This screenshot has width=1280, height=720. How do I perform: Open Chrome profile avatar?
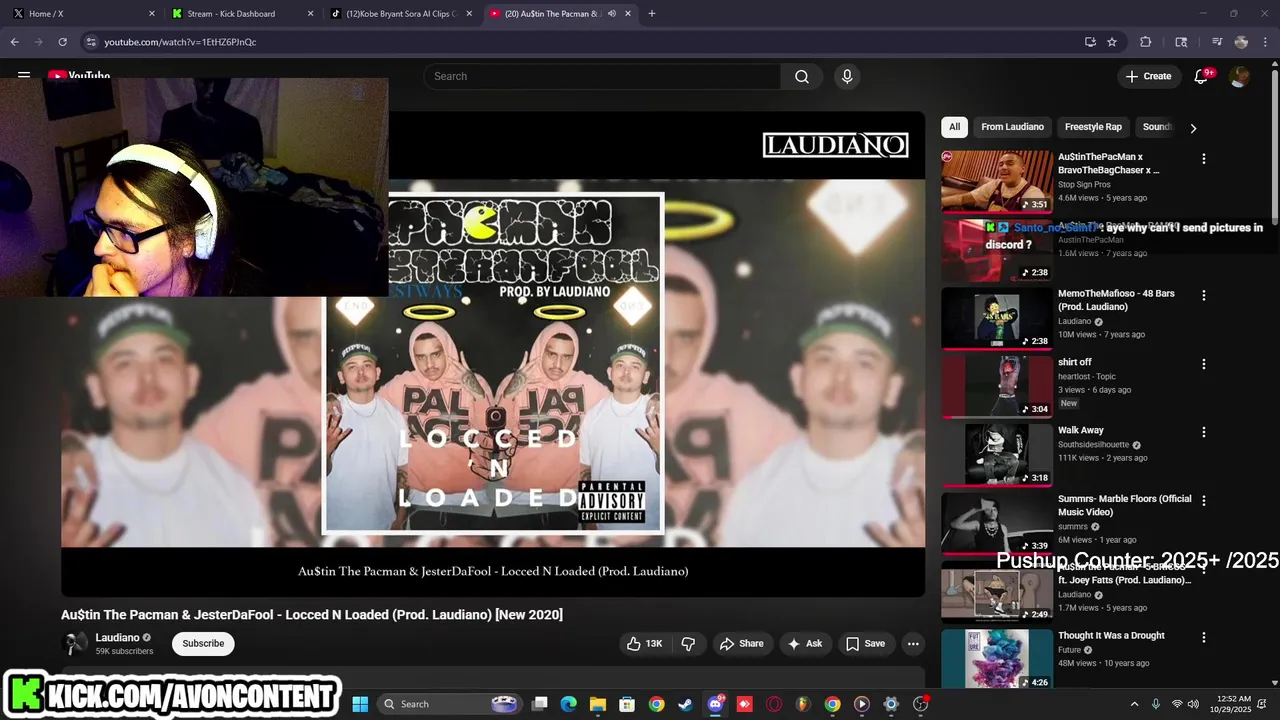click(1241, 42)
